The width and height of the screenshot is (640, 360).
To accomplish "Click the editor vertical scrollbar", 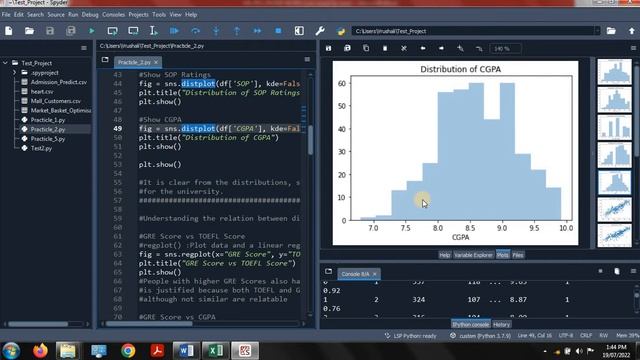I will [x=310, y=140].
